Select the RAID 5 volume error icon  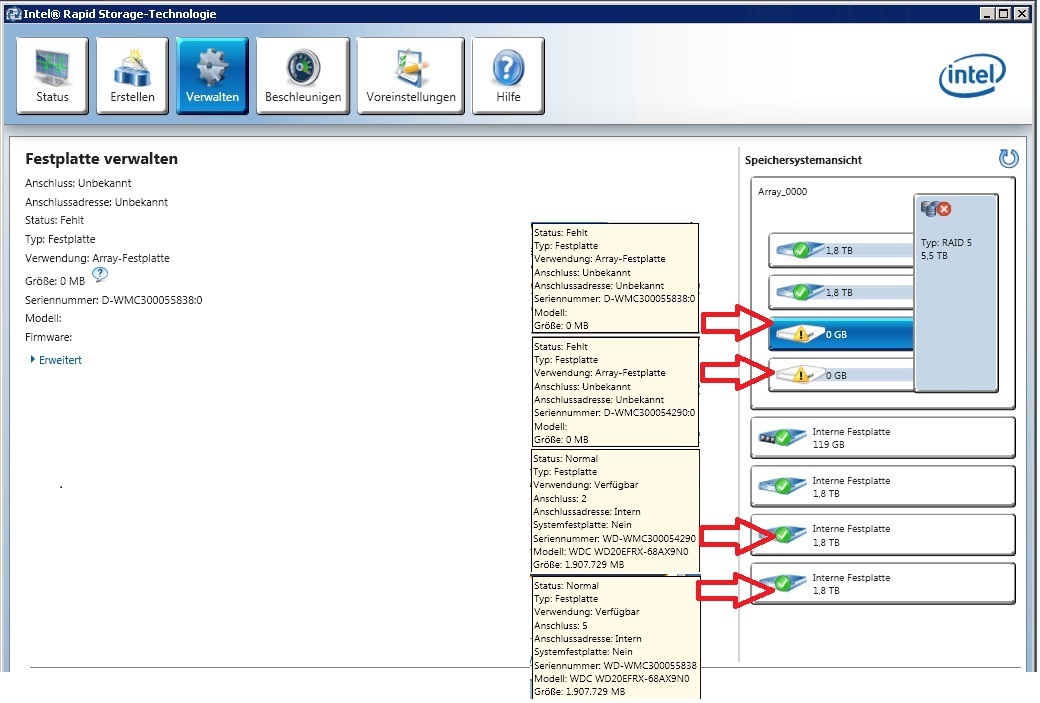coord(936,209)
